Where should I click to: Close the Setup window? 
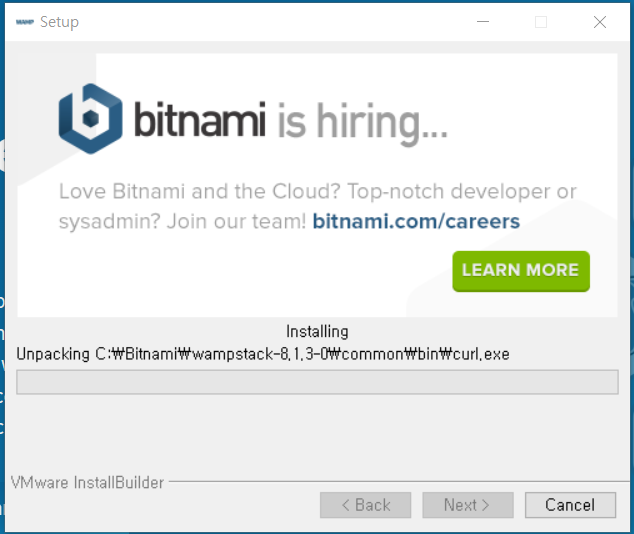pos(600,22)
